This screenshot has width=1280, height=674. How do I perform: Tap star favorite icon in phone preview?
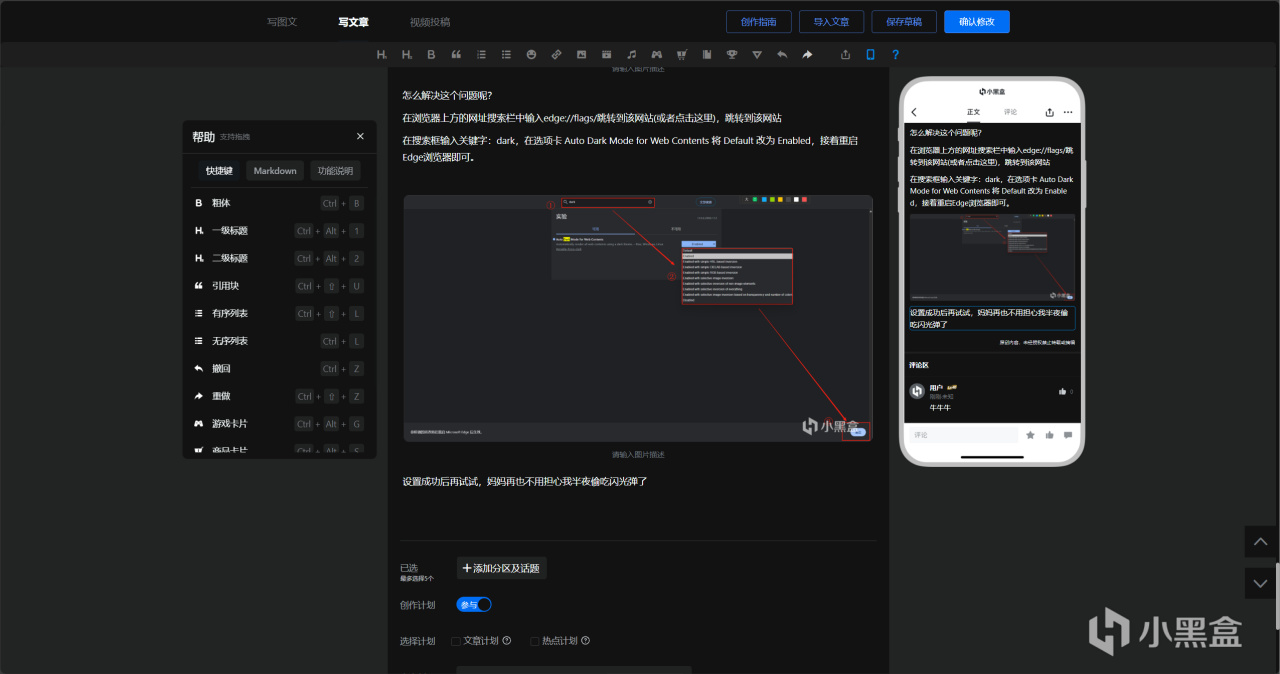click(1030, 435)
